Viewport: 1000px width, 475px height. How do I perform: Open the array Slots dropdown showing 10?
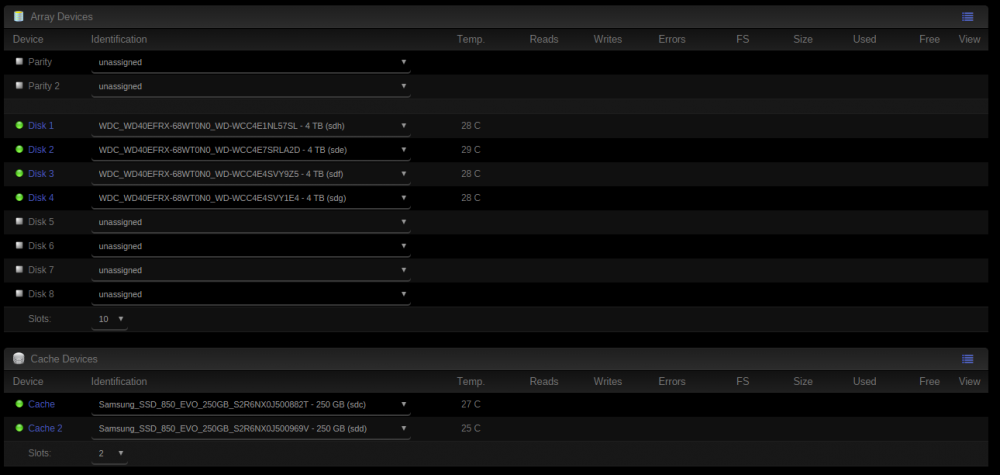109,319
